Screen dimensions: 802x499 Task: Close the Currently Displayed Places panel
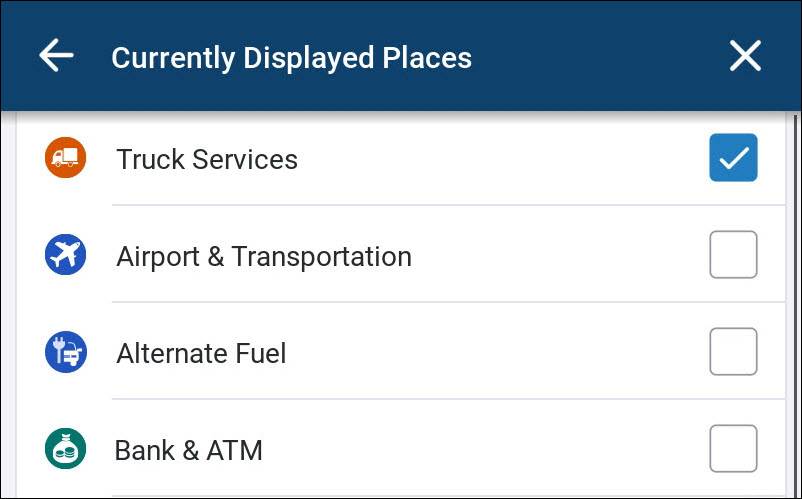745,56
